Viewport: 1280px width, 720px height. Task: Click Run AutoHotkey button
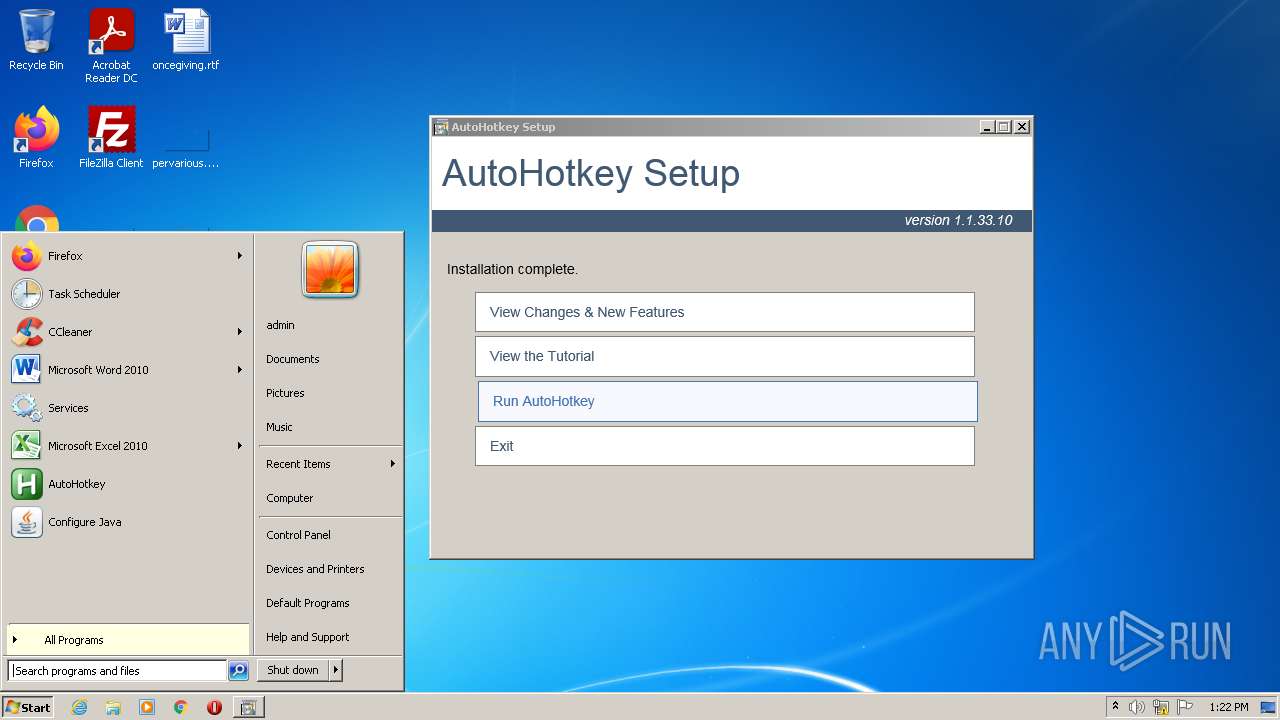pyautogui.click(x=727, y=401)
